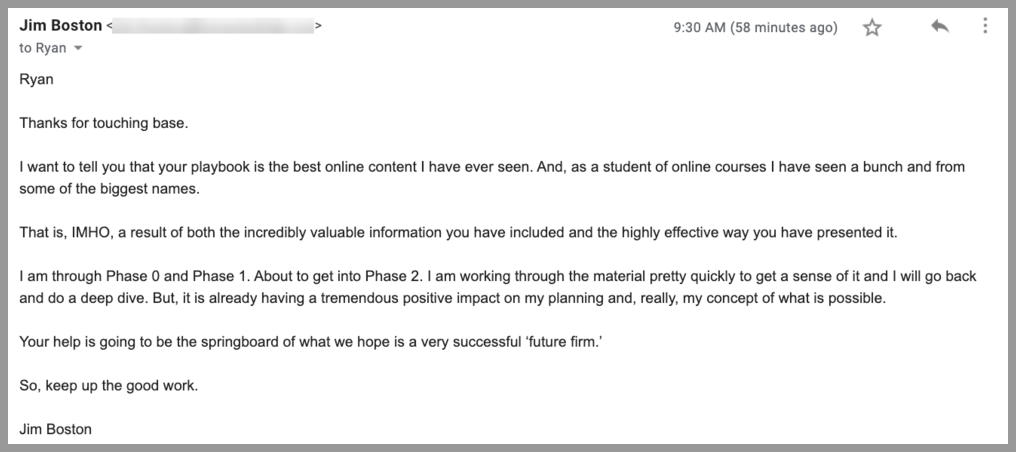Click 'Phase 0' in the message body

[x=134, y=277]
